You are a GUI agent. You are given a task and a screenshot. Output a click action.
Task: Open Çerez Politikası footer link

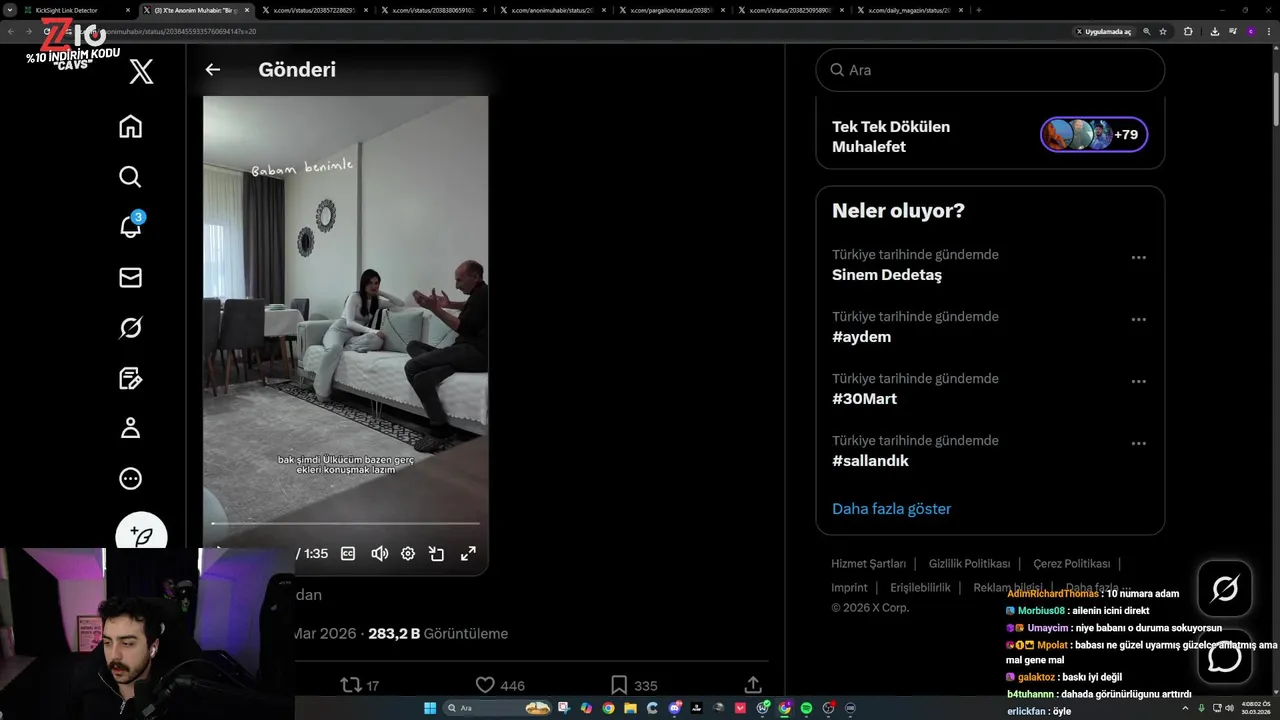(1071, 564)
